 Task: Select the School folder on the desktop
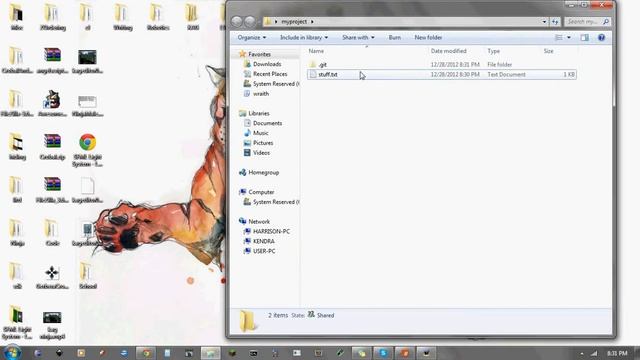pos(87,276)
